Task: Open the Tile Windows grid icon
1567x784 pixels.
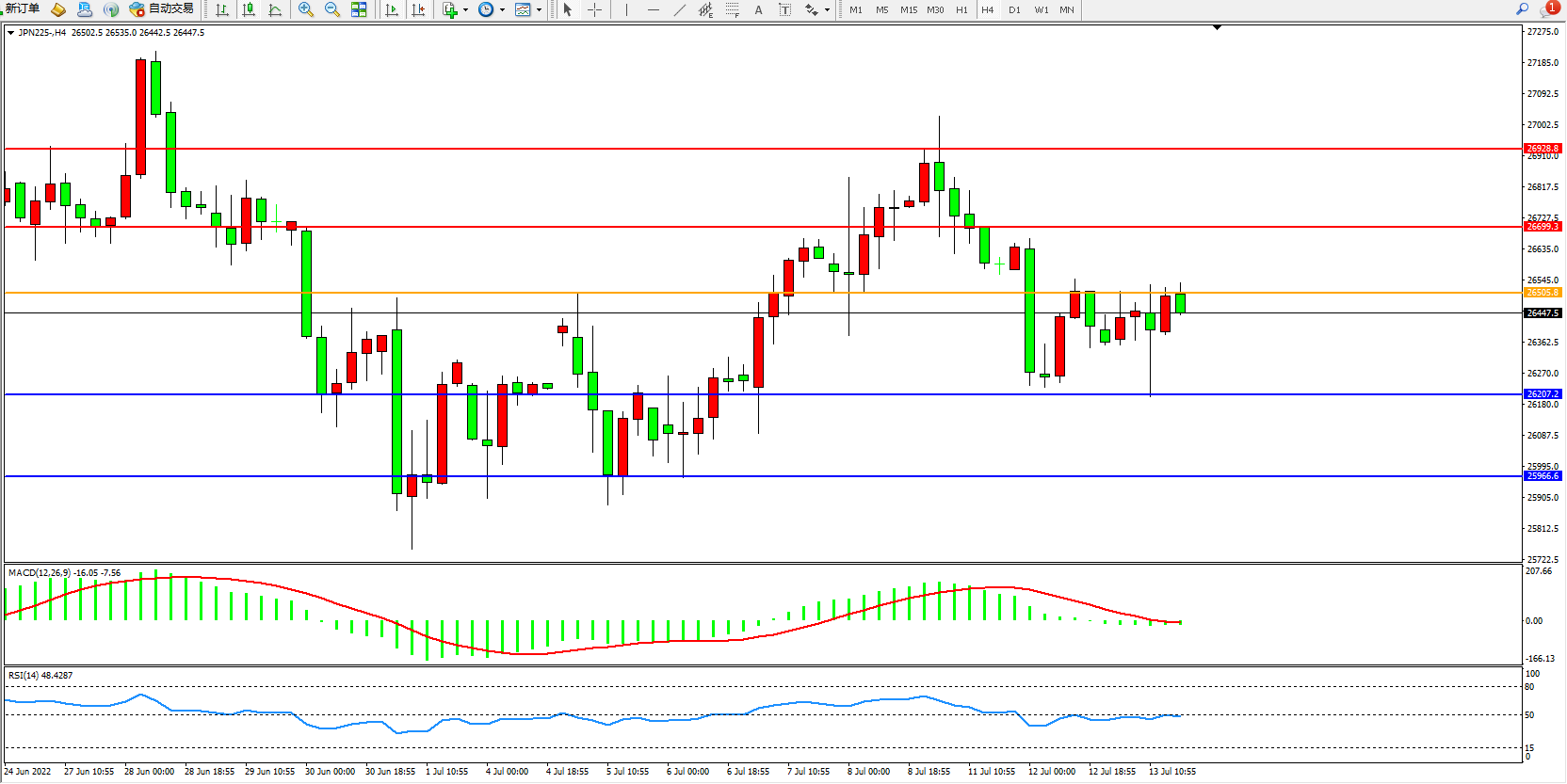Action: coord(359,9)
